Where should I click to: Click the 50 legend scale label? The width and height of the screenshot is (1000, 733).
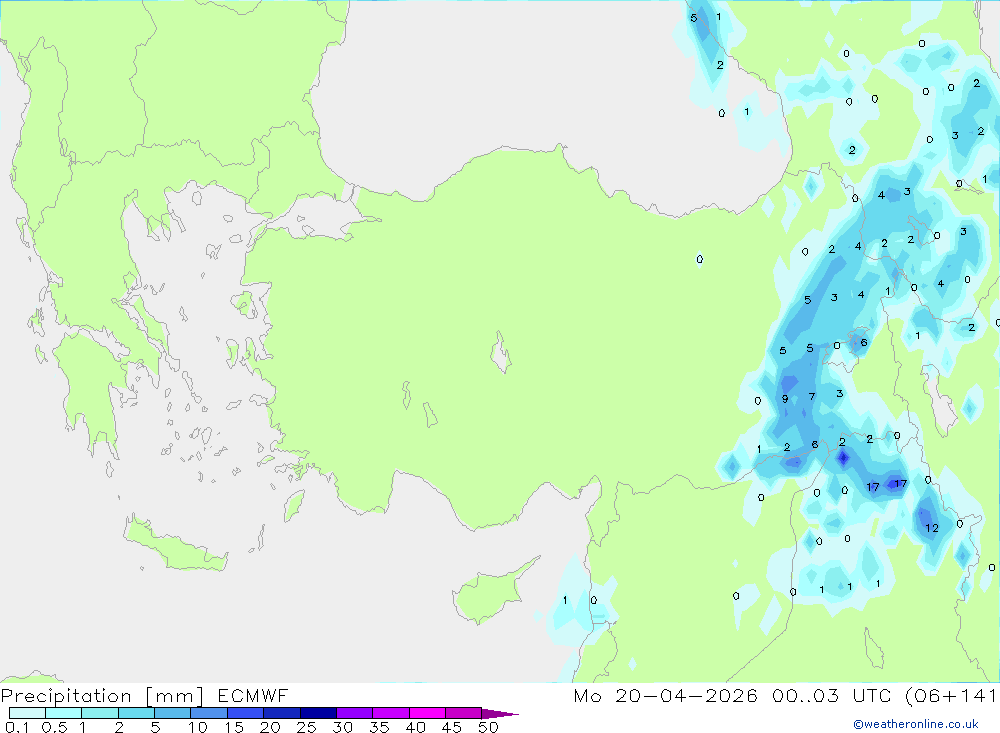489,727
